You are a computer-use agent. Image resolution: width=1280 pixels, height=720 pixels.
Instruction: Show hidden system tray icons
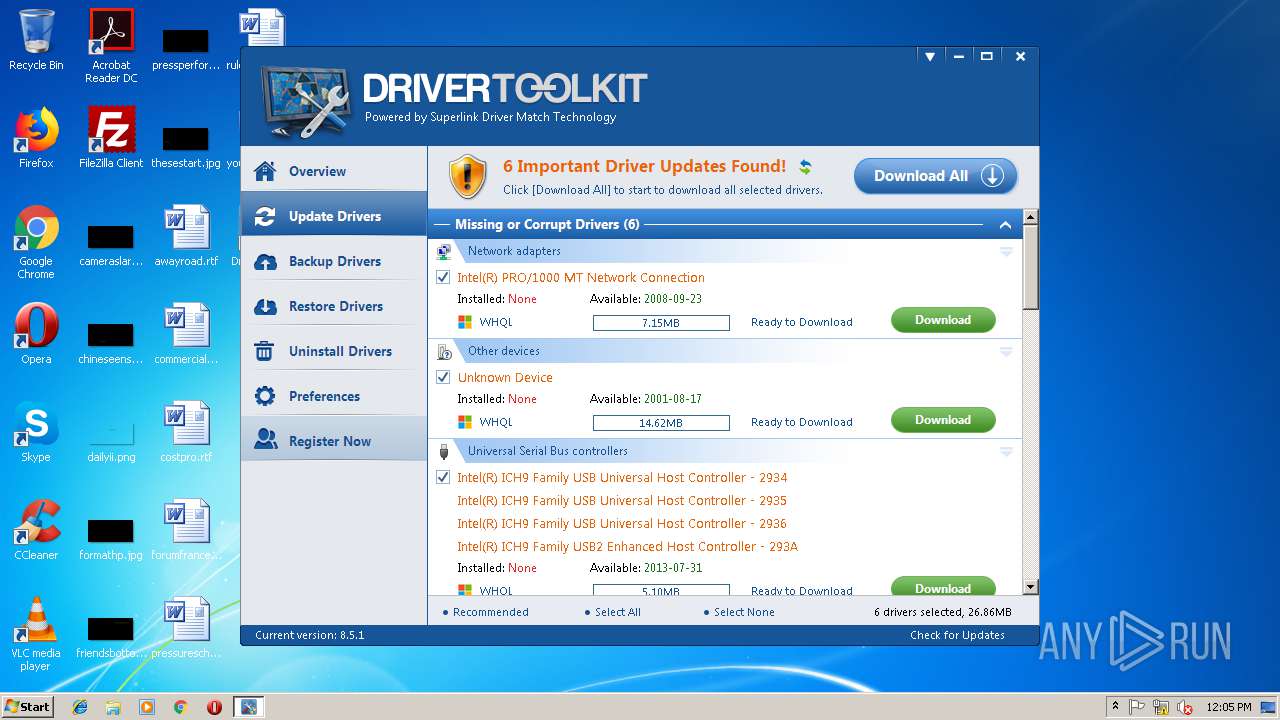coord(1115,707)
